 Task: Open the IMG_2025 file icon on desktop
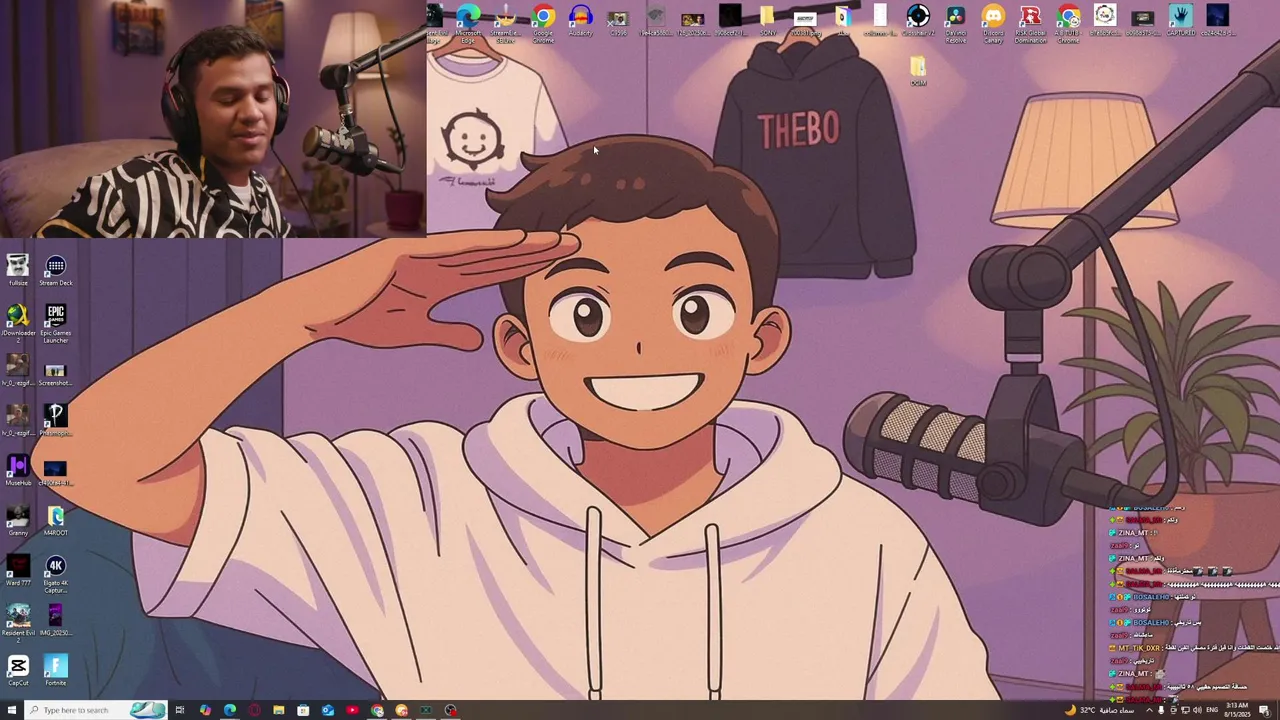(x=55, y=620)
